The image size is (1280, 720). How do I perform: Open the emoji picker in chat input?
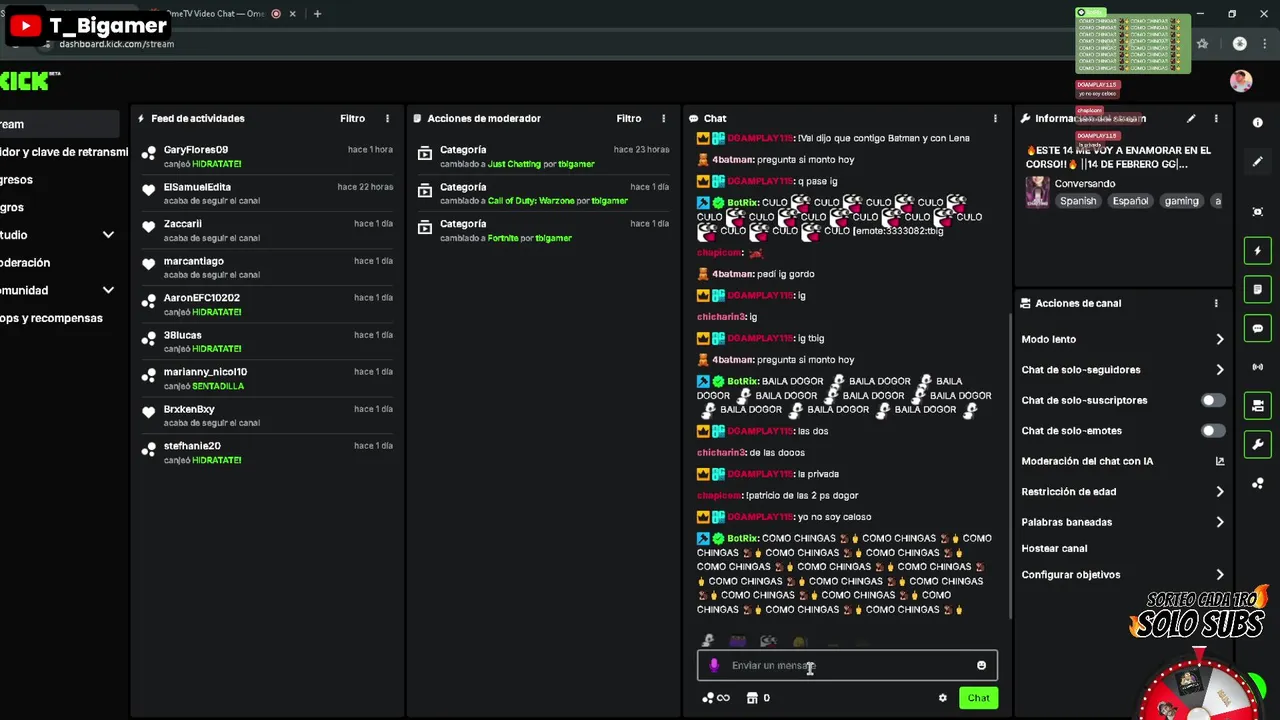[x=981, y=665]
